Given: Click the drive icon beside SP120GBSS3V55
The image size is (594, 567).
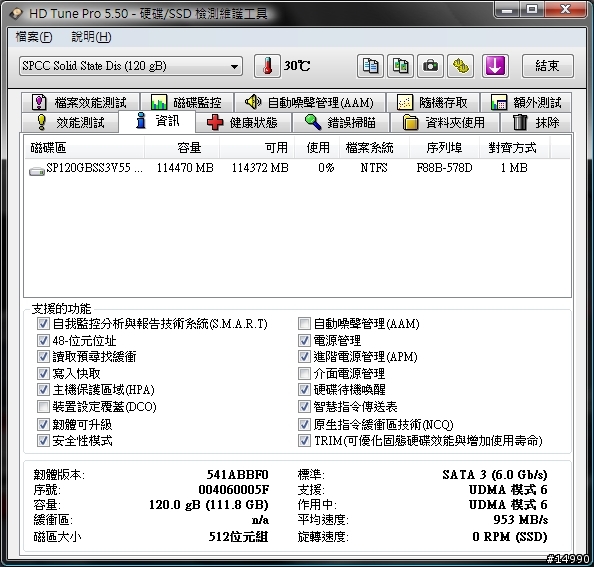Looking at the screenshot, I should point(37,171).
